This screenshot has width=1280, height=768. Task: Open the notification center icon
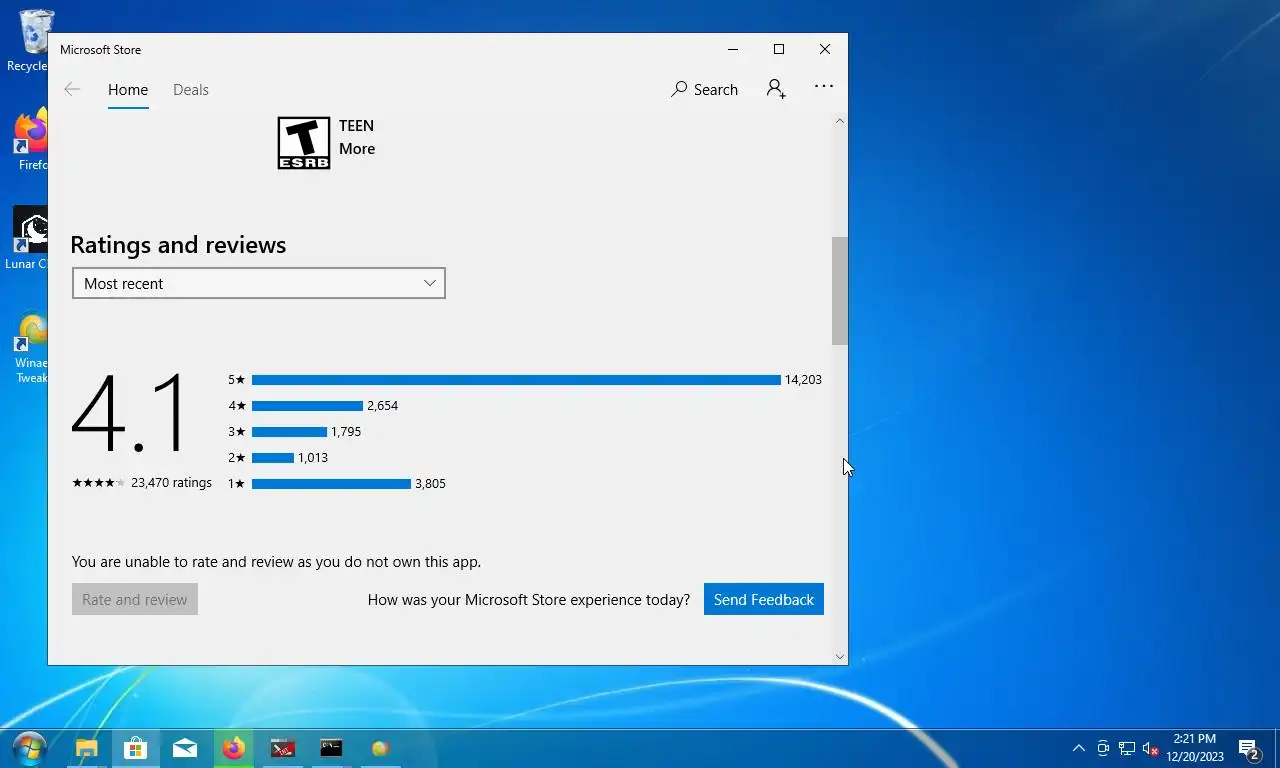1248,748
